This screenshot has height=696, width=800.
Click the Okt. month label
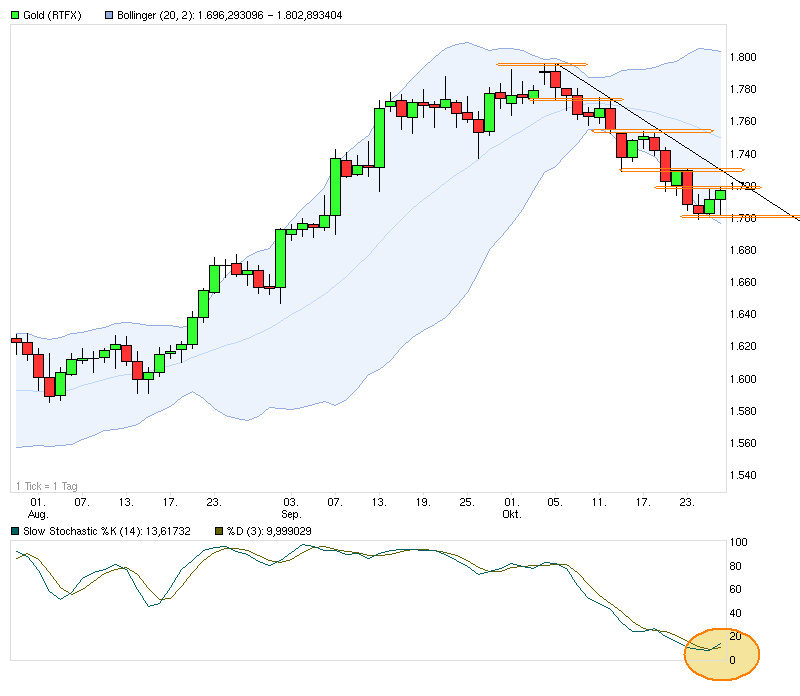tap(511, 513)
